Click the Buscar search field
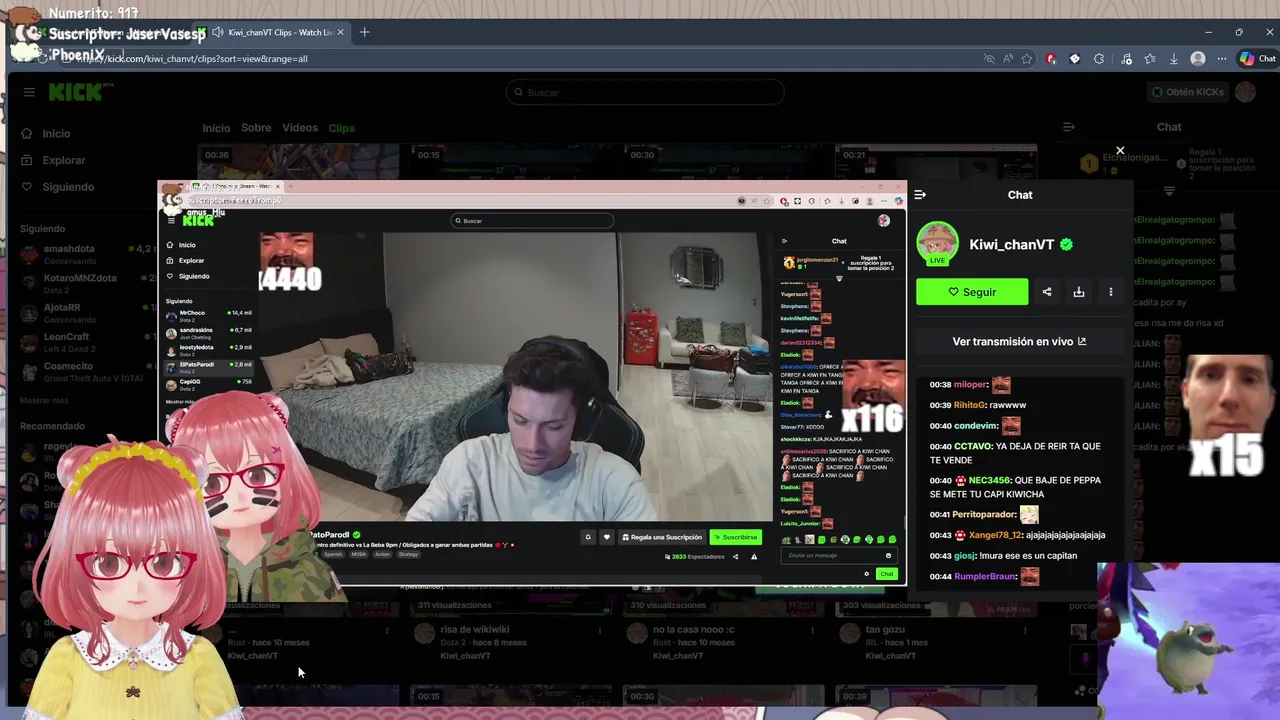Image resolution: width=1280 pixels, height=720 pixels. coord(645,92)
